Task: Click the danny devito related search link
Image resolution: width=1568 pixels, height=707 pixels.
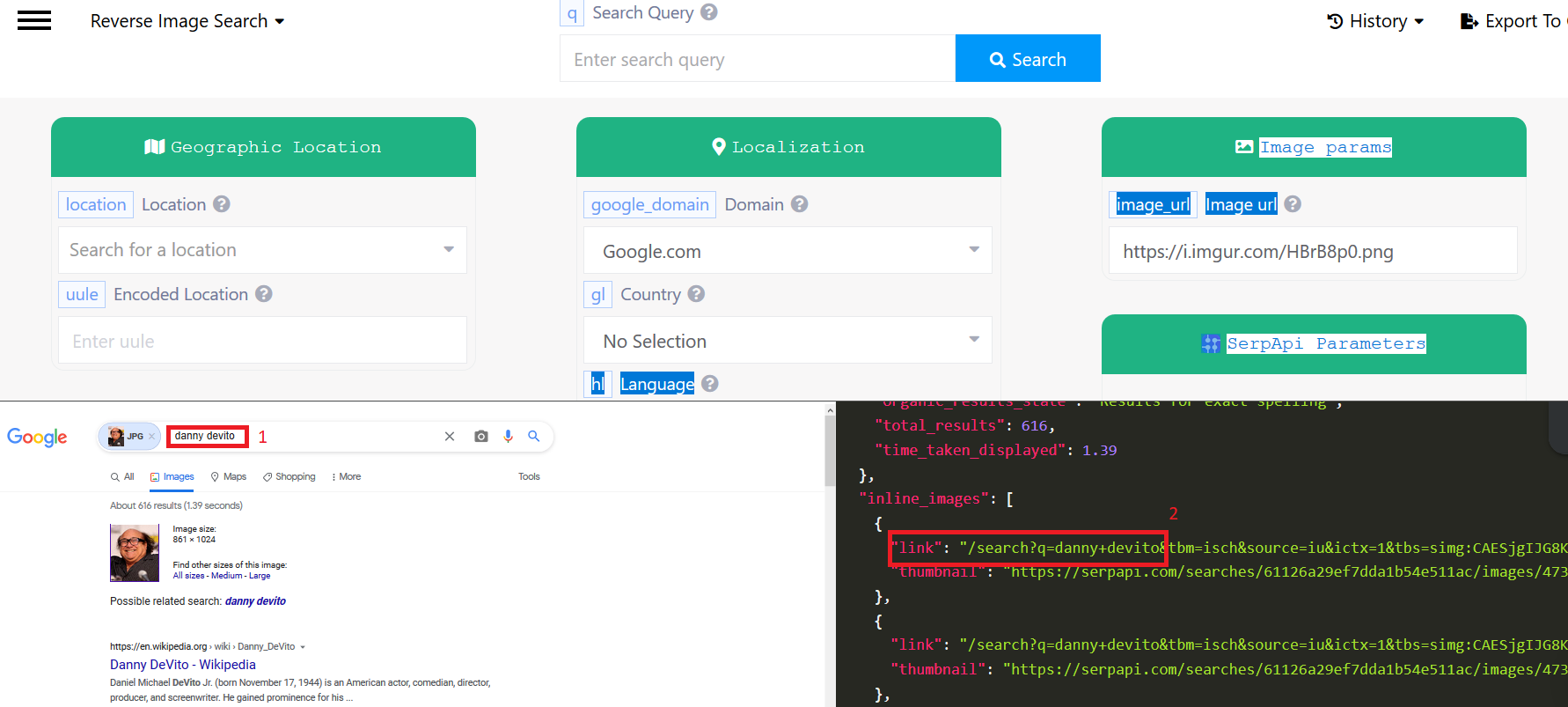Action: 255,601
